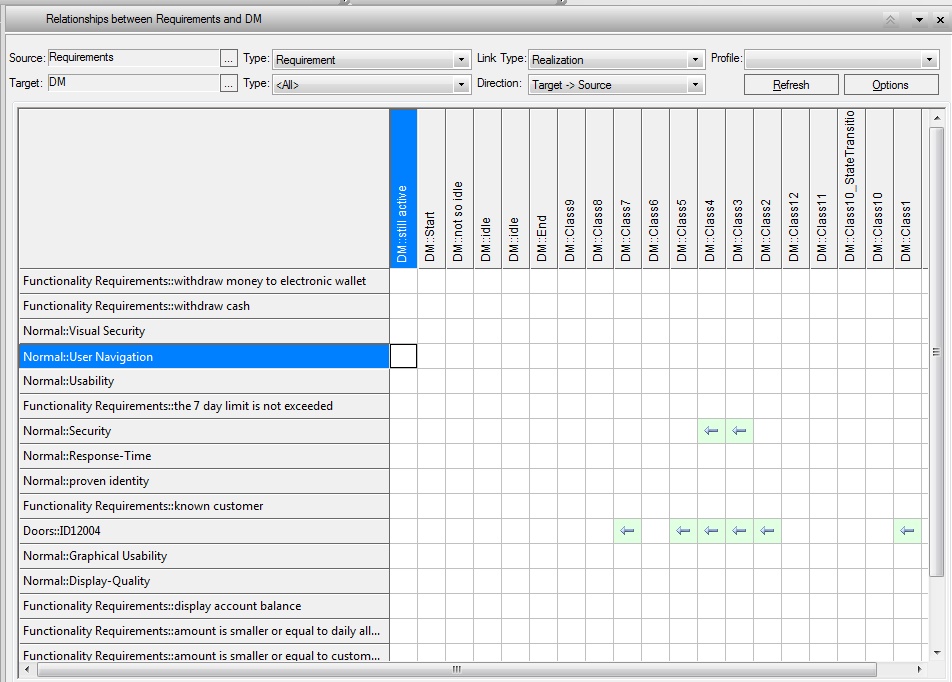Select row display account balance
The image size is (952, 682).
click(204, 606)
